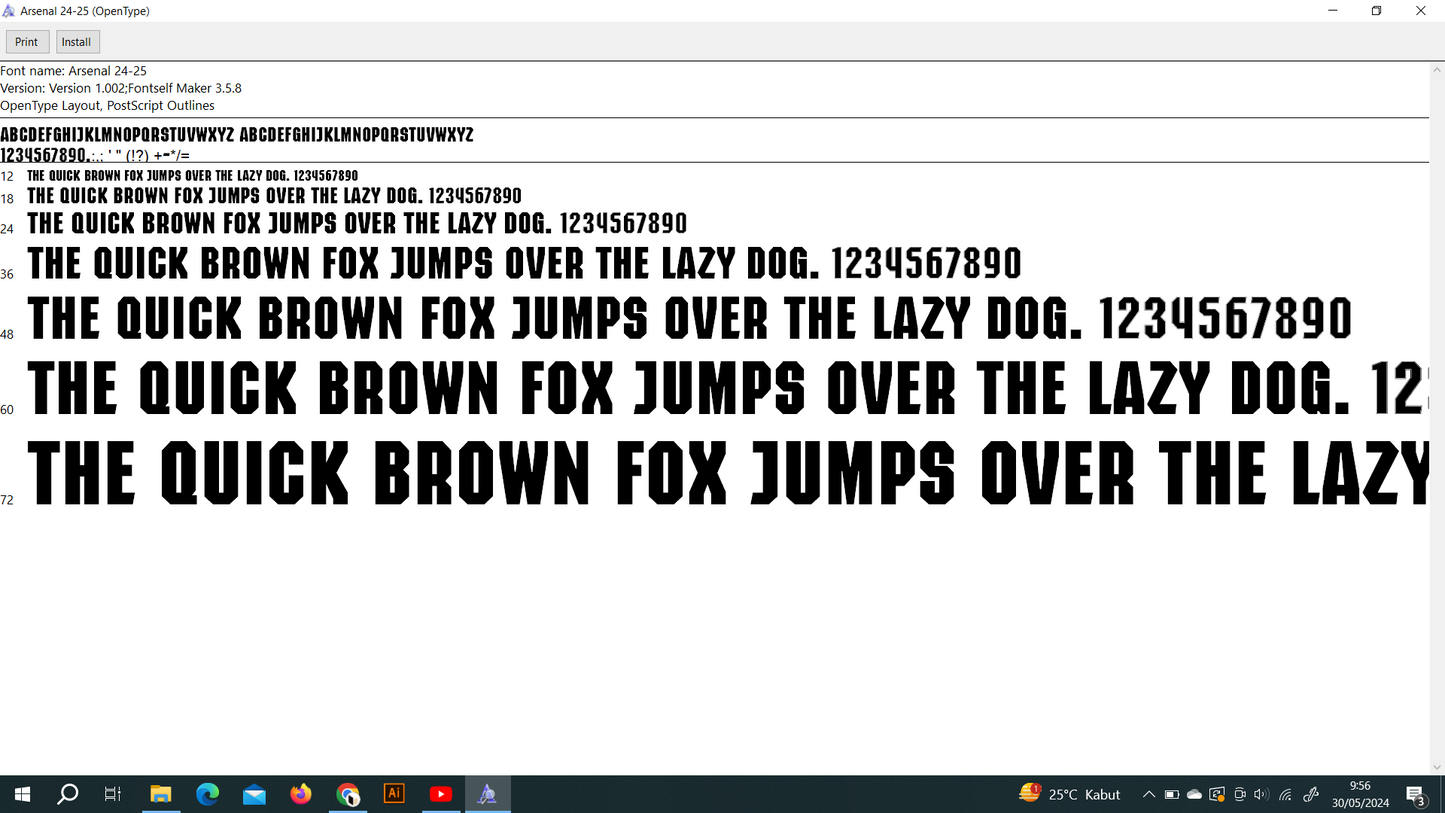
Task: Open the display sync tray icon with orange dot
Action: (1217, 795)
